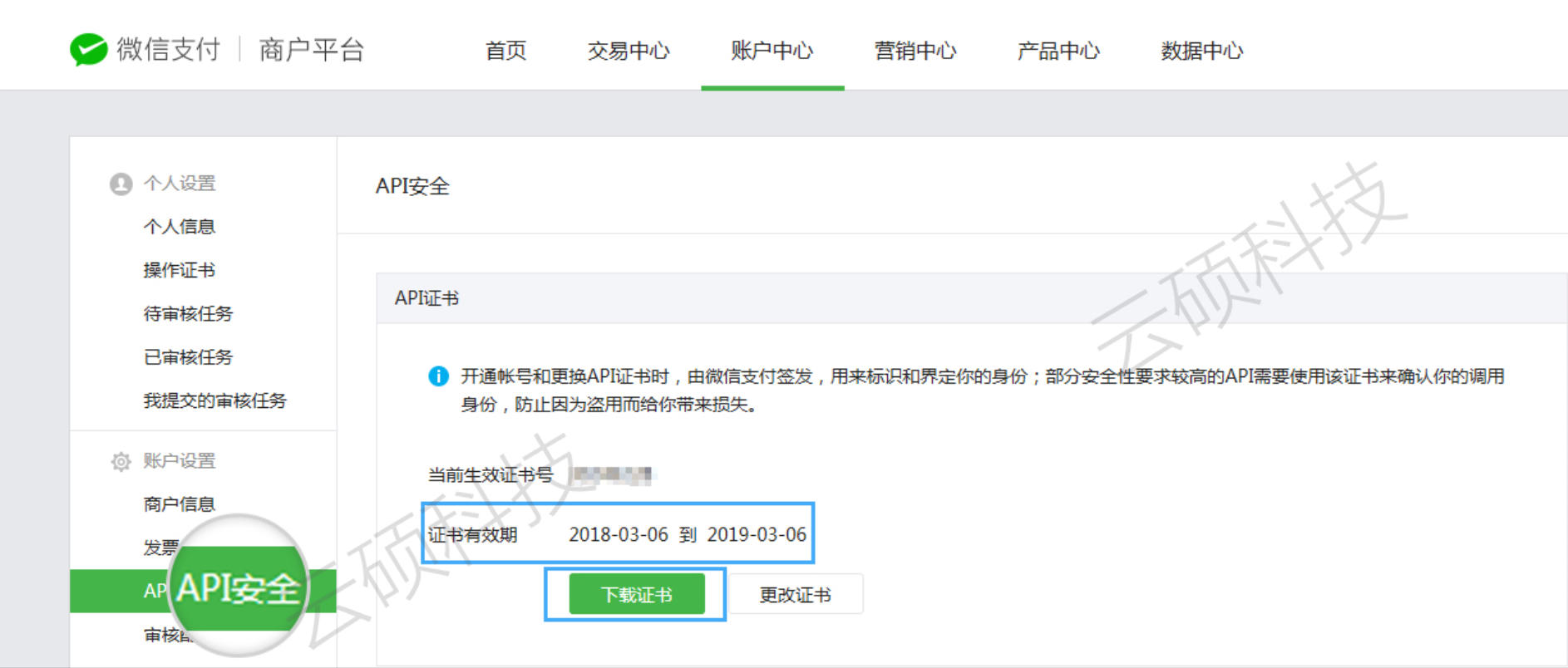Switch to 交易中心 tab
Image resolution: width=1568 pixels, height=668 pixels.
(x=629, y=51)
